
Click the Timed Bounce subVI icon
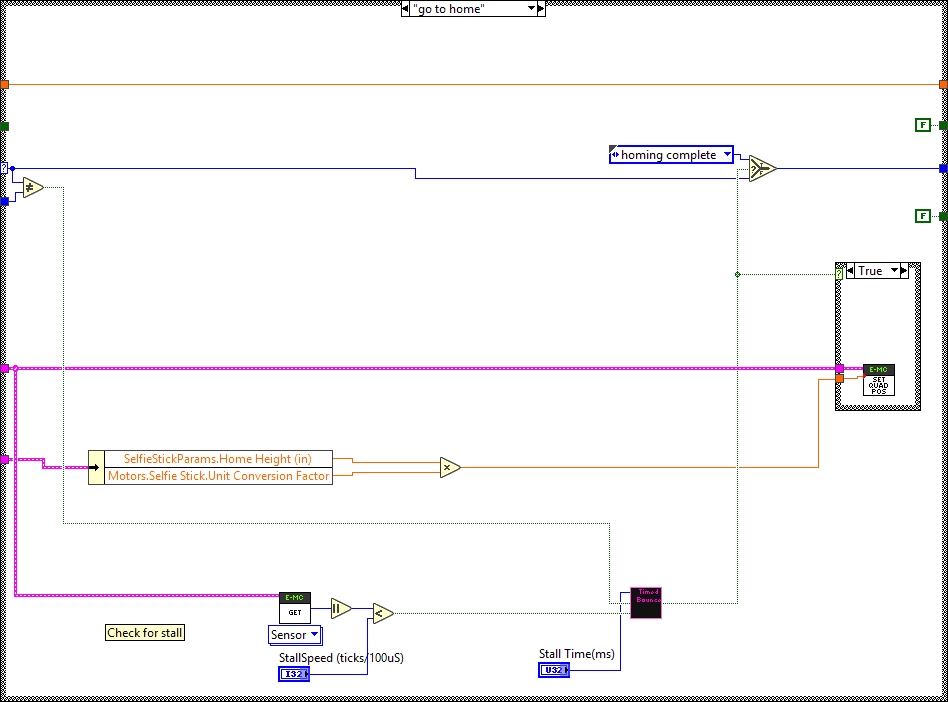pyautogui.click(x=645, y=603)
